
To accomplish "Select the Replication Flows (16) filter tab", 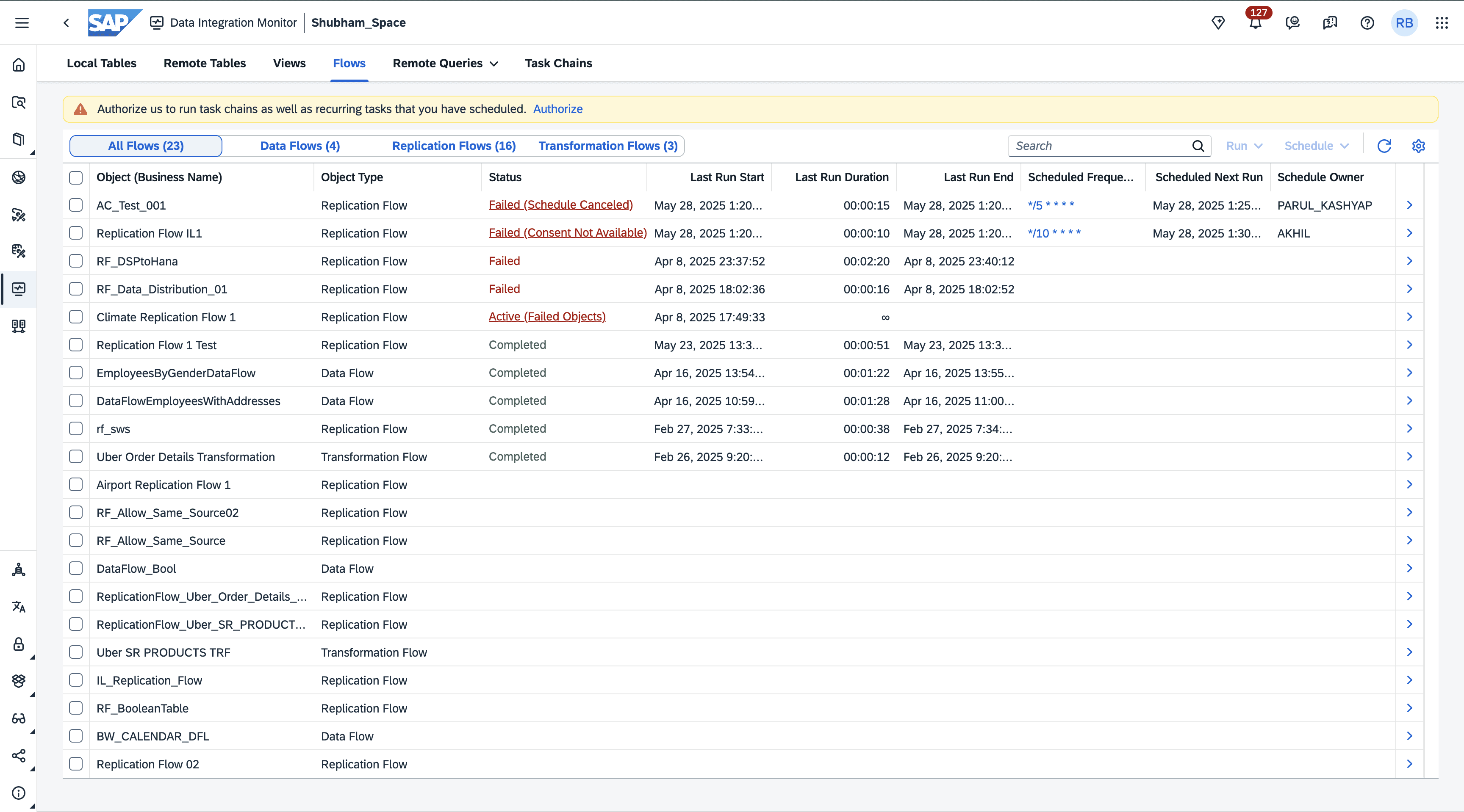I will [454, 146].
